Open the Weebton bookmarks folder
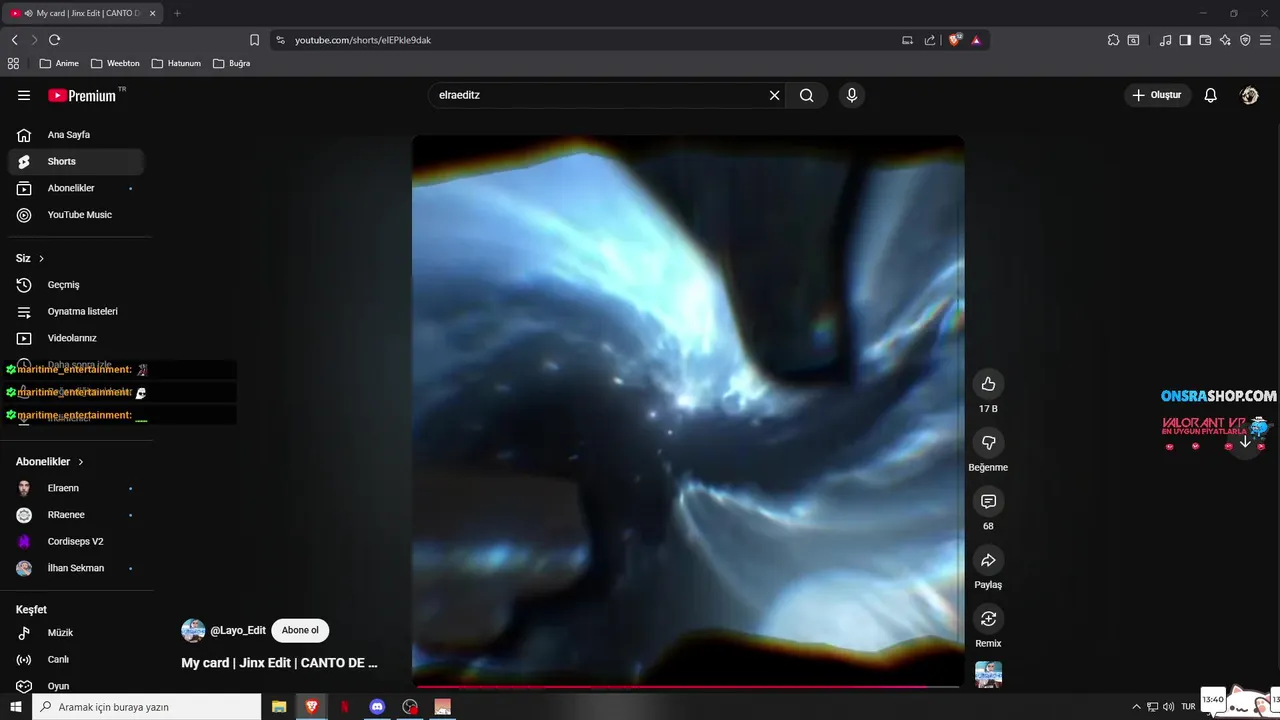This screenshot has width=1280, height=720. coord(115,63)
